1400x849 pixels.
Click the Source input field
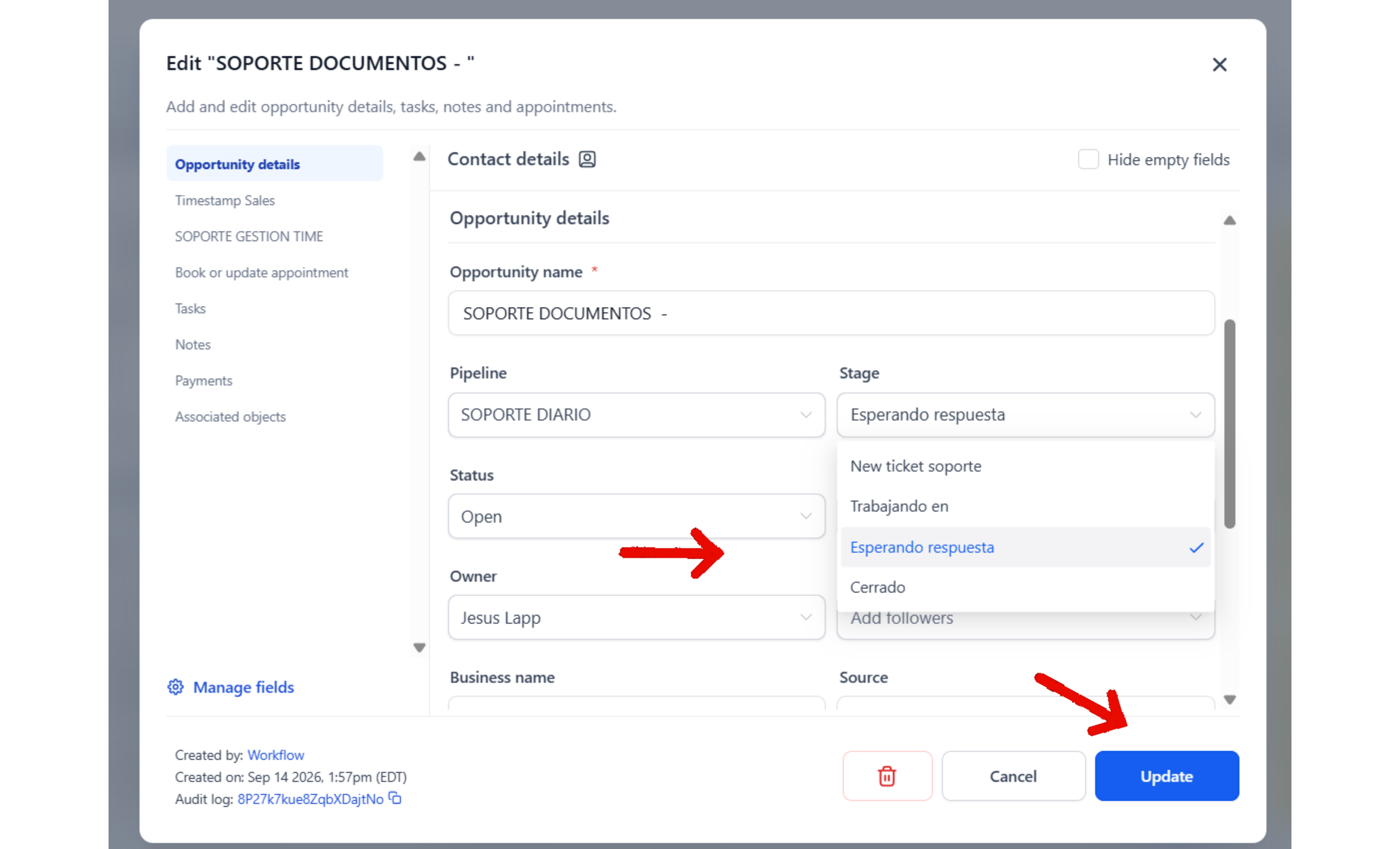pos(1026,703)
